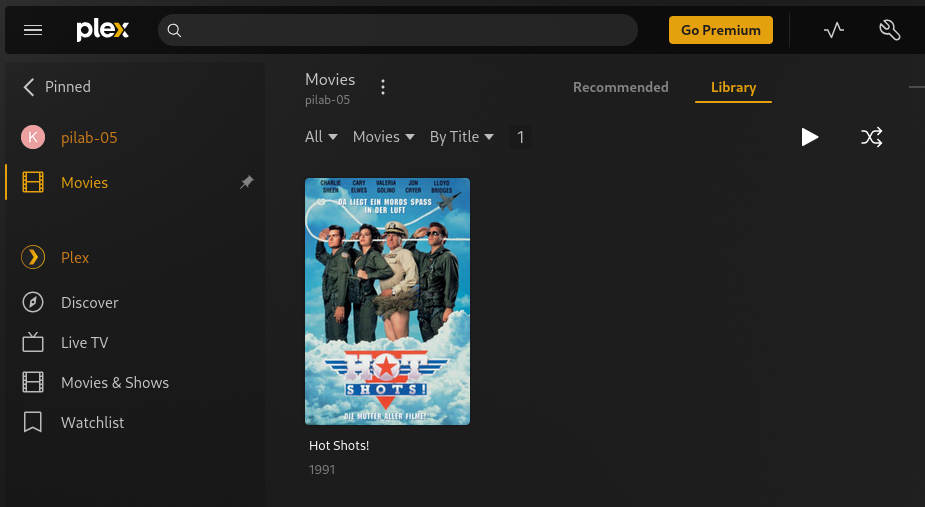Click the Movies library heading
The width and height of the screenshot is (925, 507).
point(330,80)
